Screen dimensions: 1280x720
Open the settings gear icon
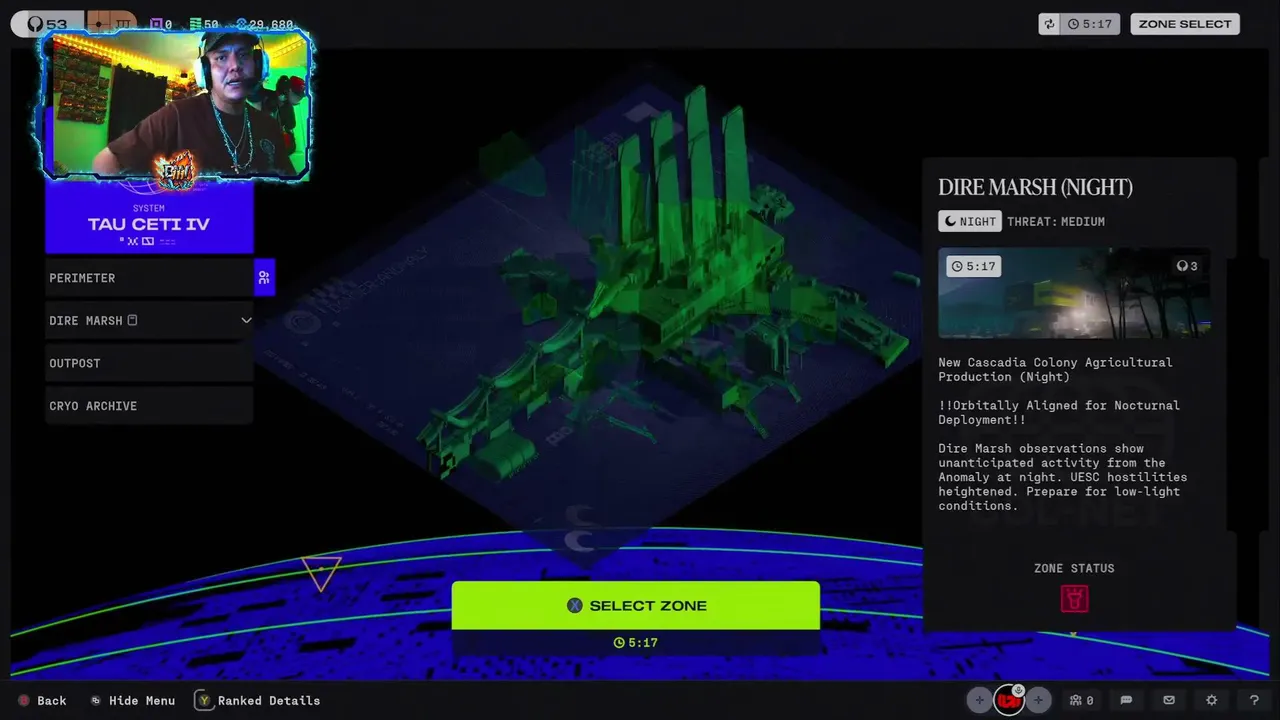(1212, 701)
